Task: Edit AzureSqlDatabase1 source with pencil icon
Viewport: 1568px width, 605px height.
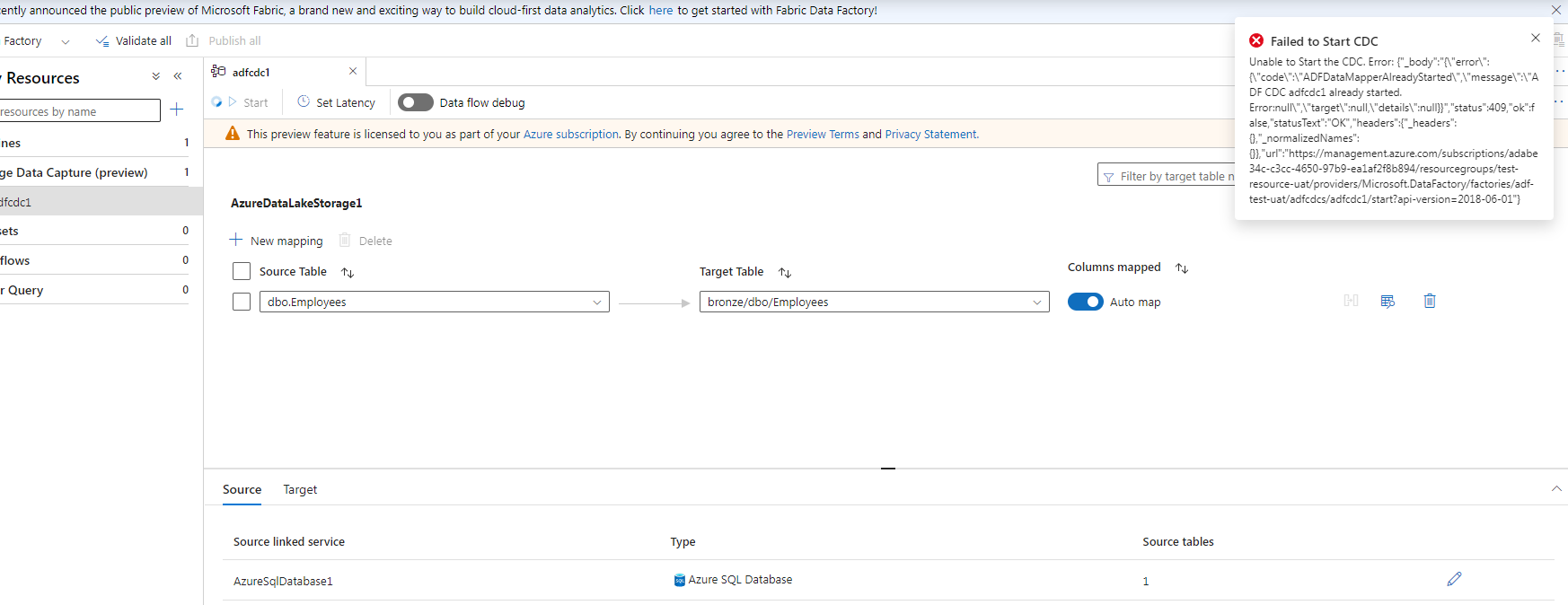Action: (1454, 579)
